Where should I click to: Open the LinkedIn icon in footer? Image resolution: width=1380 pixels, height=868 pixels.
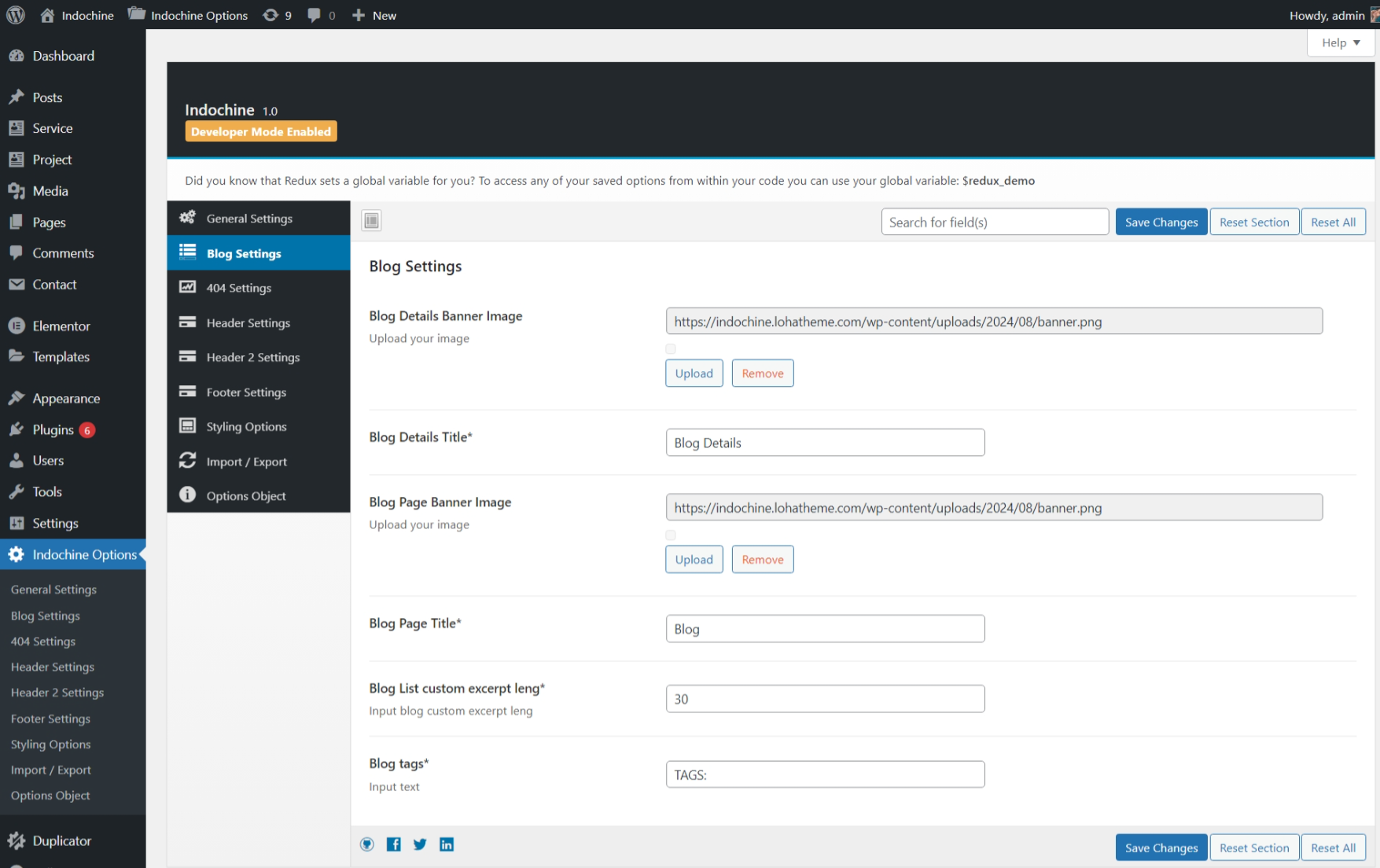[447, 844]
